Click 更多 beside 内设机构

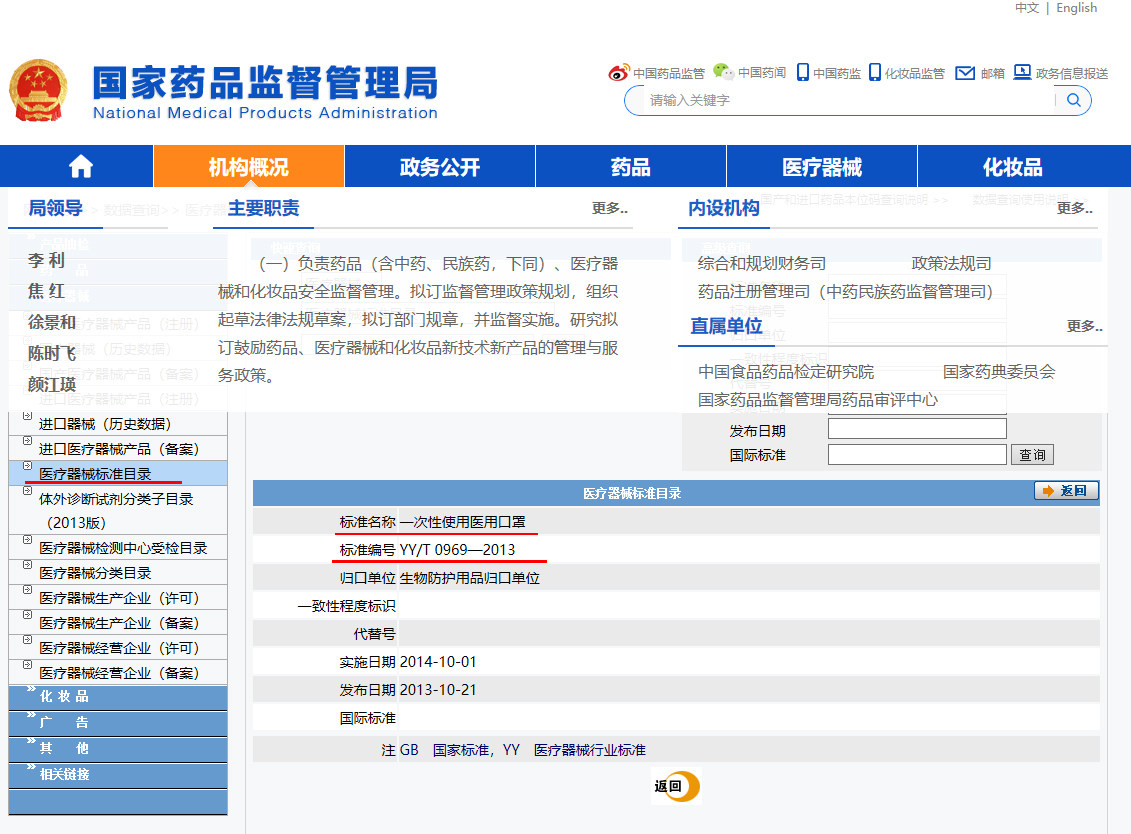click(1075, 208)
